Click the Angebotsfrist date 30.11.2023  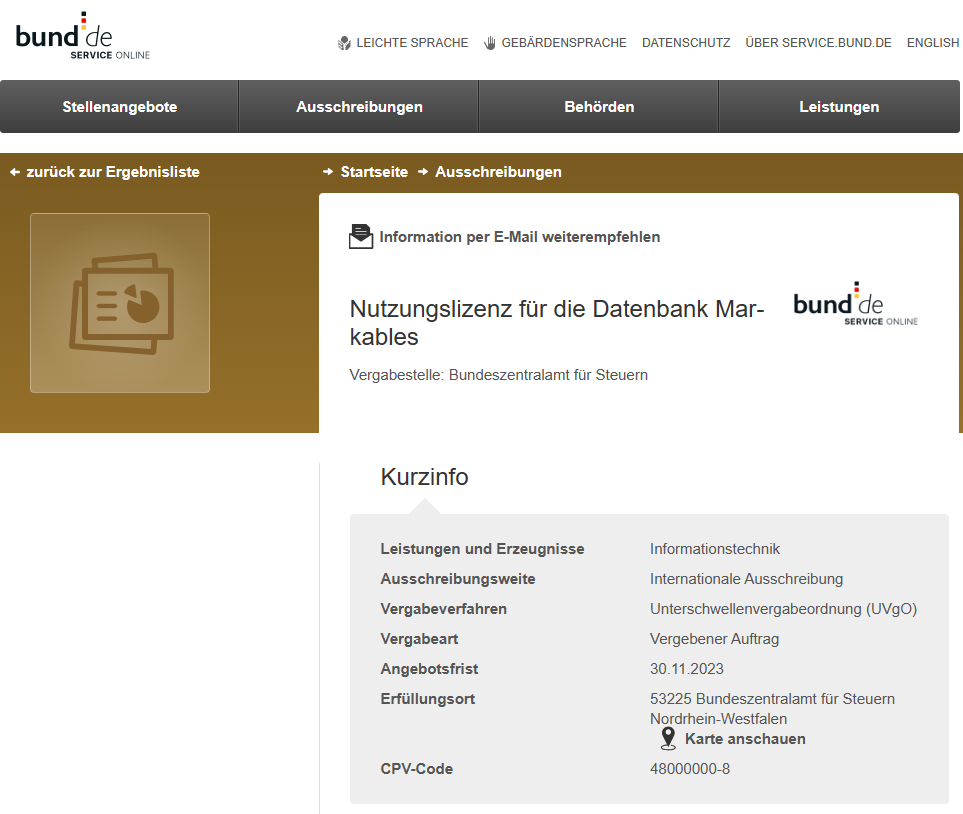pyautogui.click(x=687, y=669)
